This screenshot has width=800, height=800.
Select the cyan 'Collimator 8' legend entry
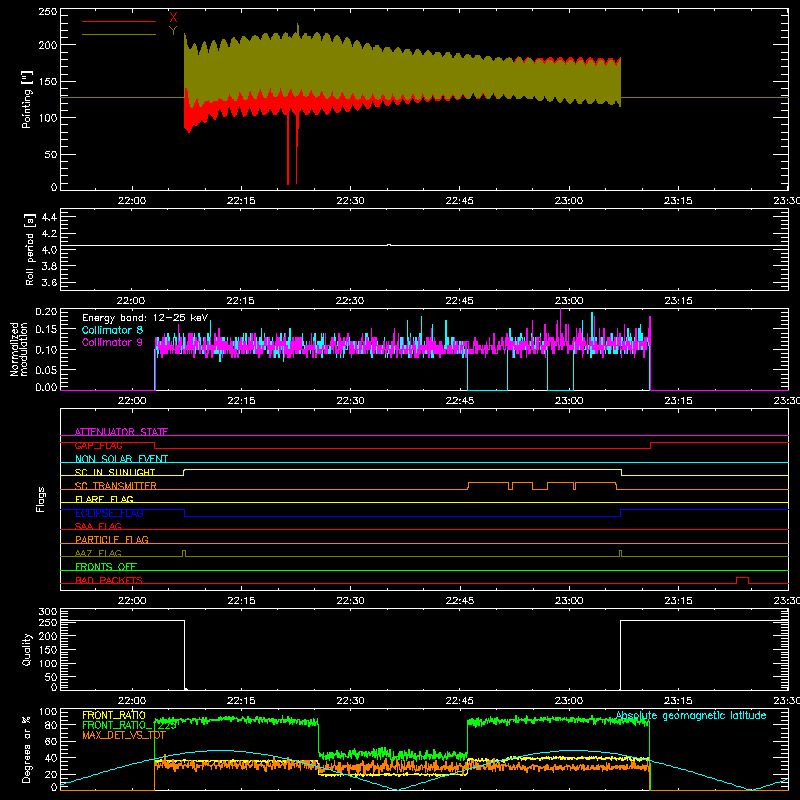tap(112, 330)
